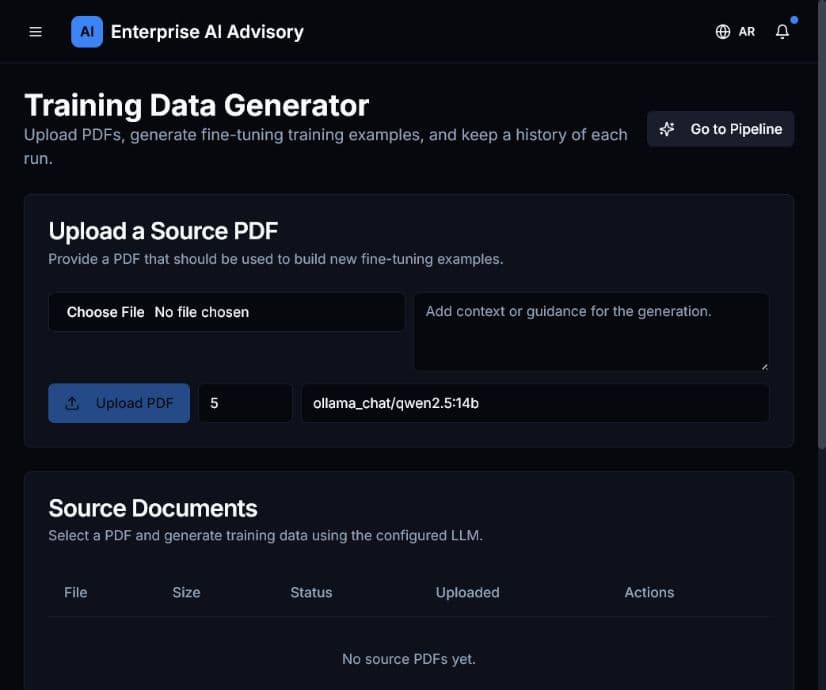
Task: Switch language using the AR label
Action: (x=746, y=32)
